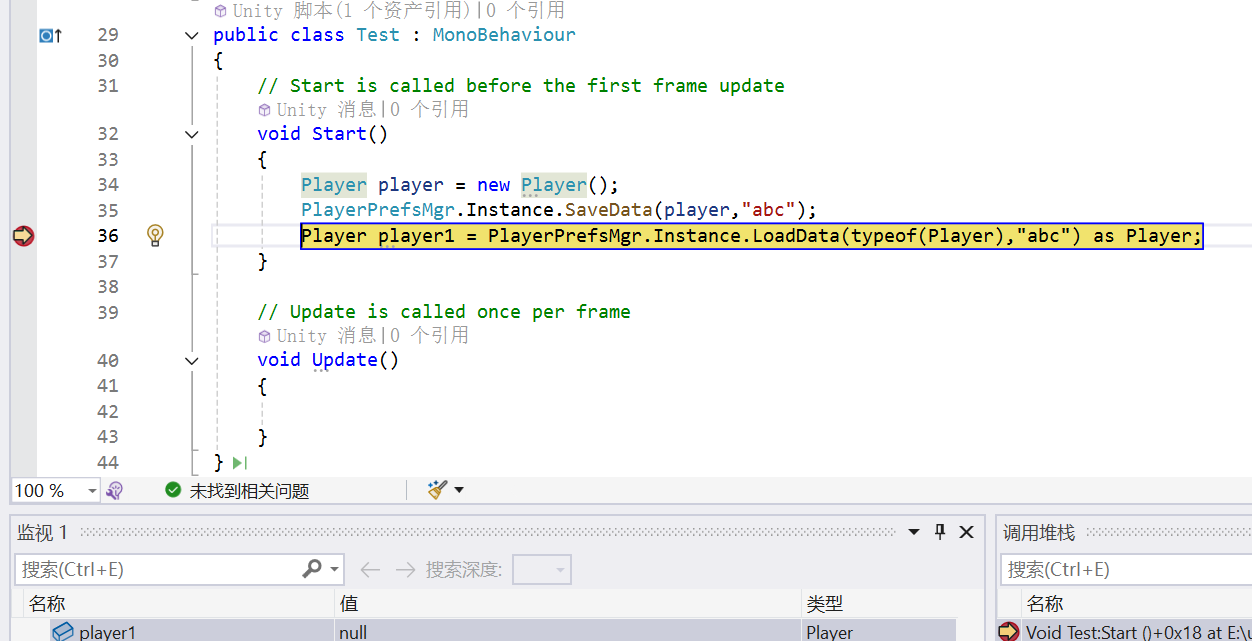Open the 100 % zoom level dropdown
1252x641 pixels.
coord(92,490)
